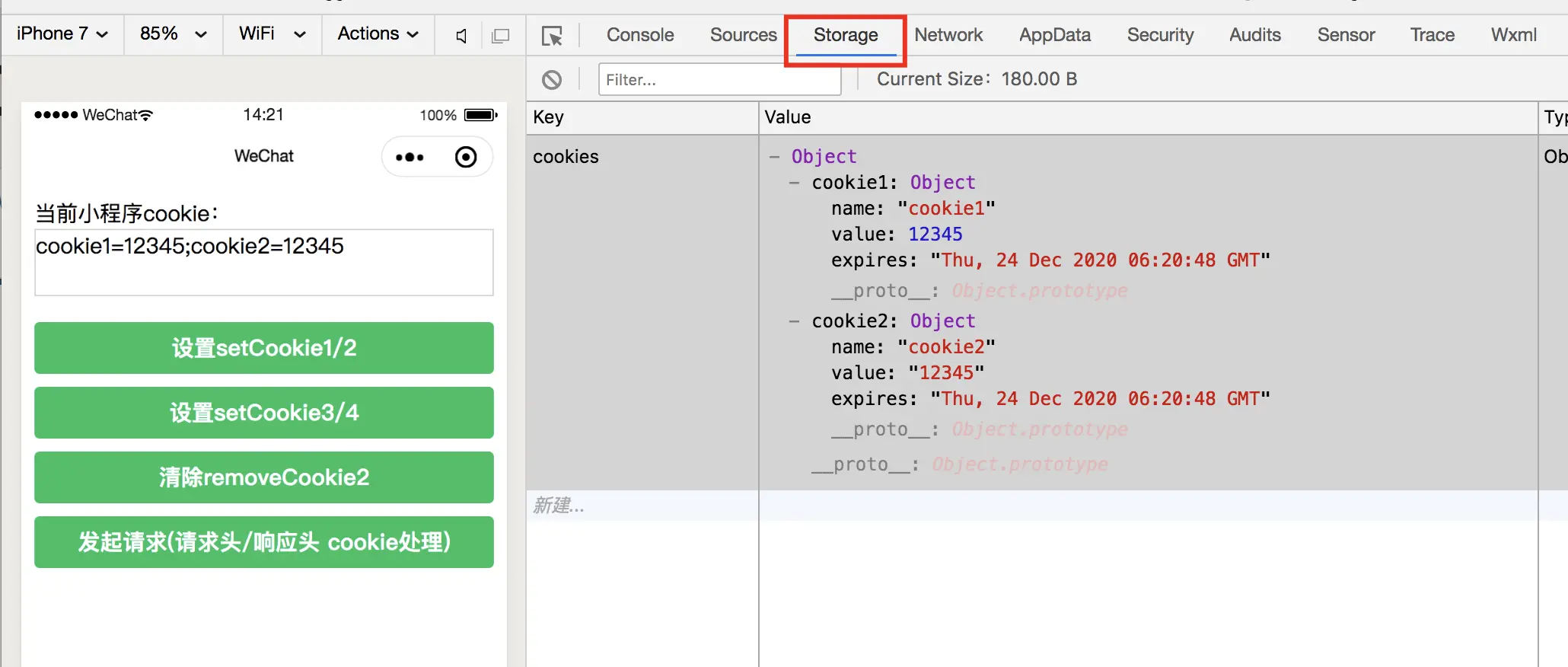Click the cookie2 name value "cookie2"
The width and height of the screenshot is (1568, 667).
point(946,347)
